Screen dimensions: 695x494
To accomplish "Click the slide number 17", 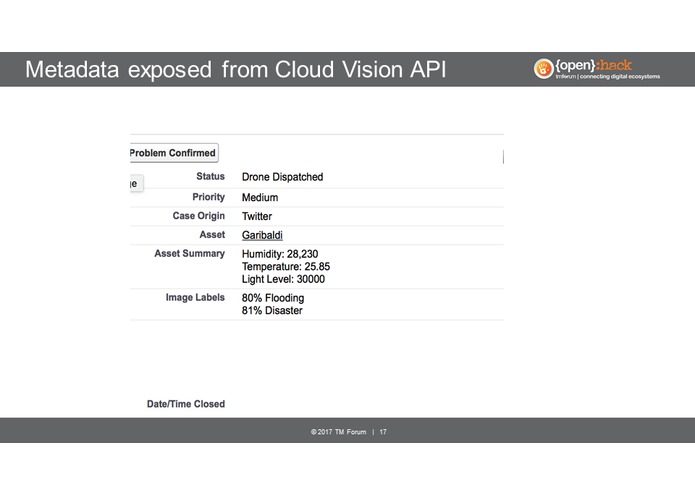I will pyautogui.click(x=383, y=432).
